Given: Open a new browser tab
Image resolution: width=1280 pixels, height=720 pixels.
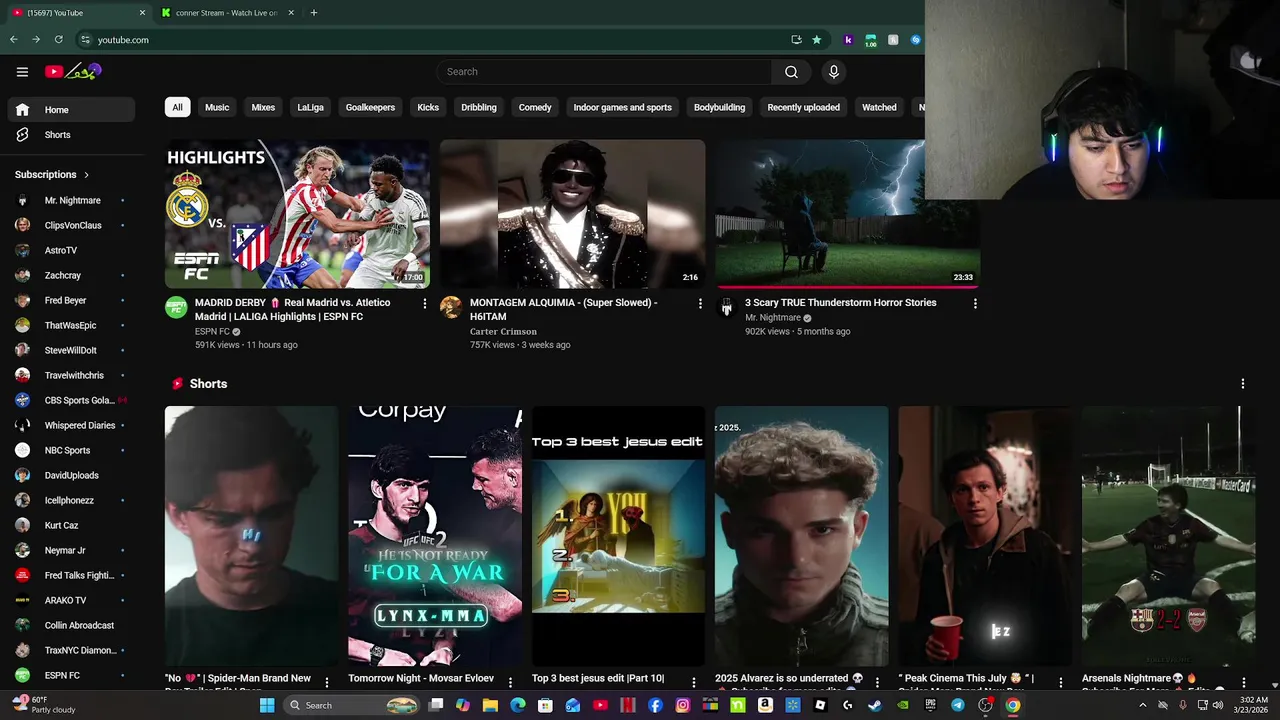Looking at the screenshot, I should coord(314,13).
